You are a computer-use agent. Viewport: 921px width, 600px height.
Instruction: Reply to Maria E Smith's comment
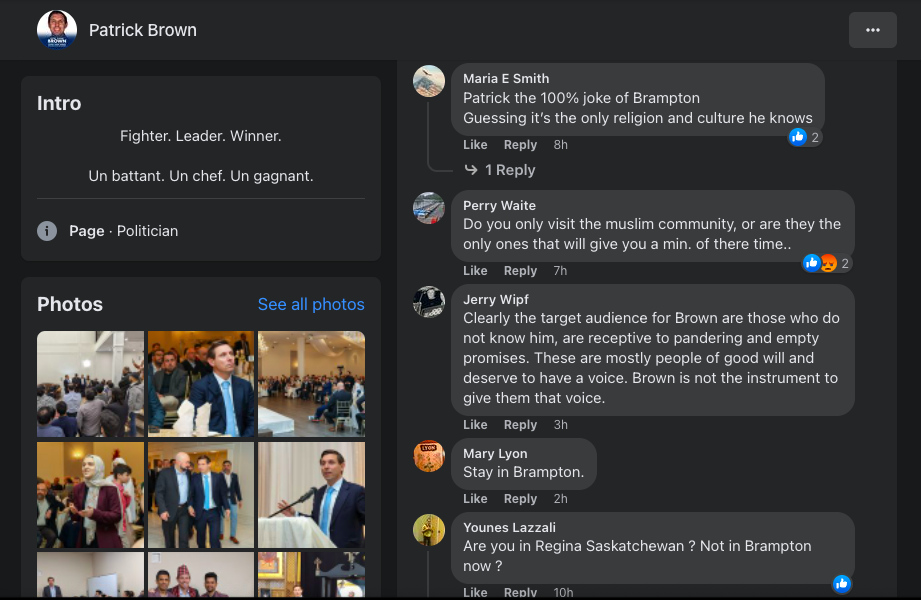pyautogui.click(x=520, y=145)
